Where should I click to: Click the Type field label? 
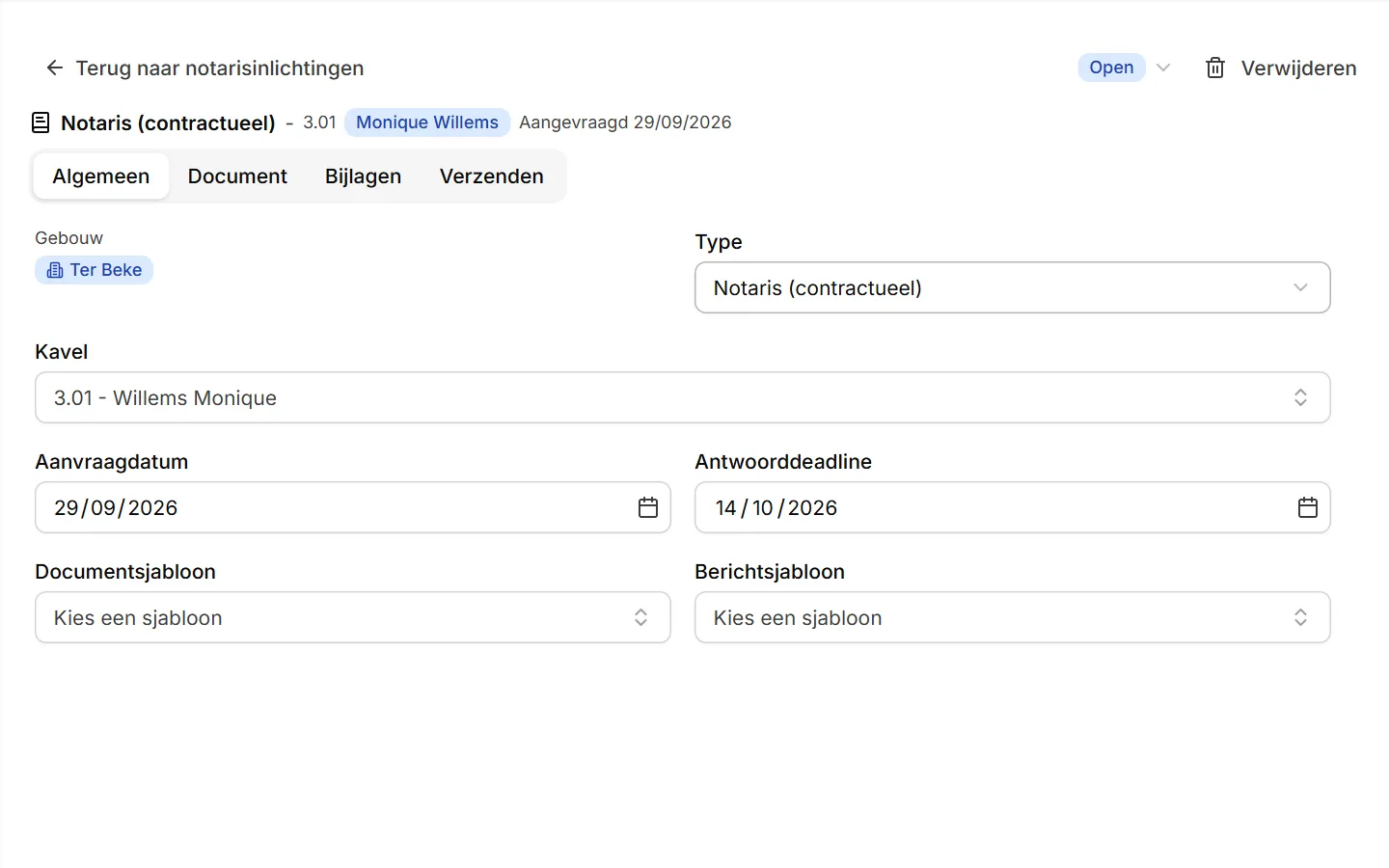coord(719,242)
